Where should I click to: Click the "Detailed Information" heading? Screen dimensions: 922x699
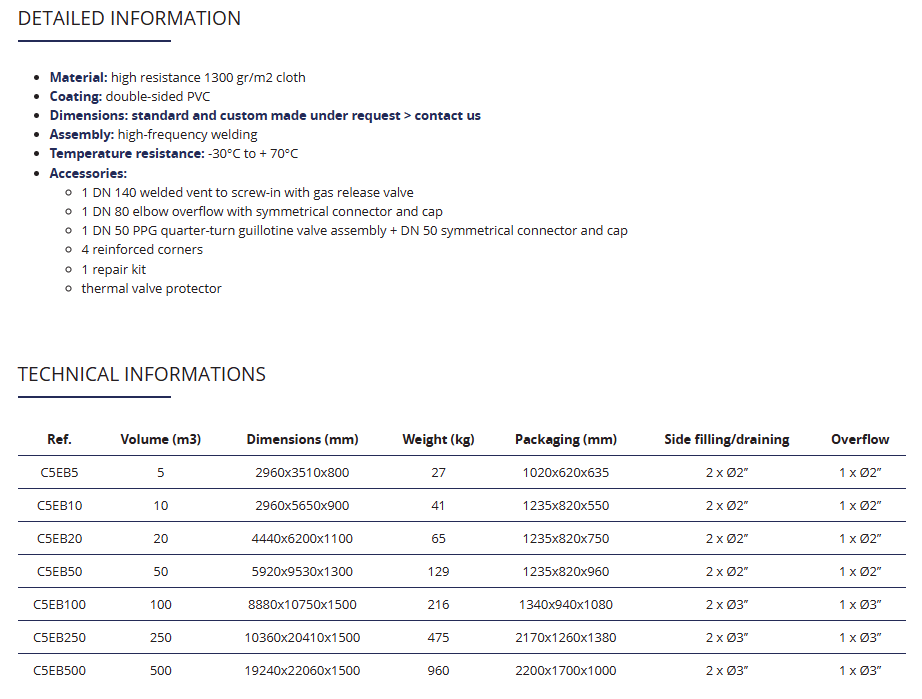pos(129,19)
